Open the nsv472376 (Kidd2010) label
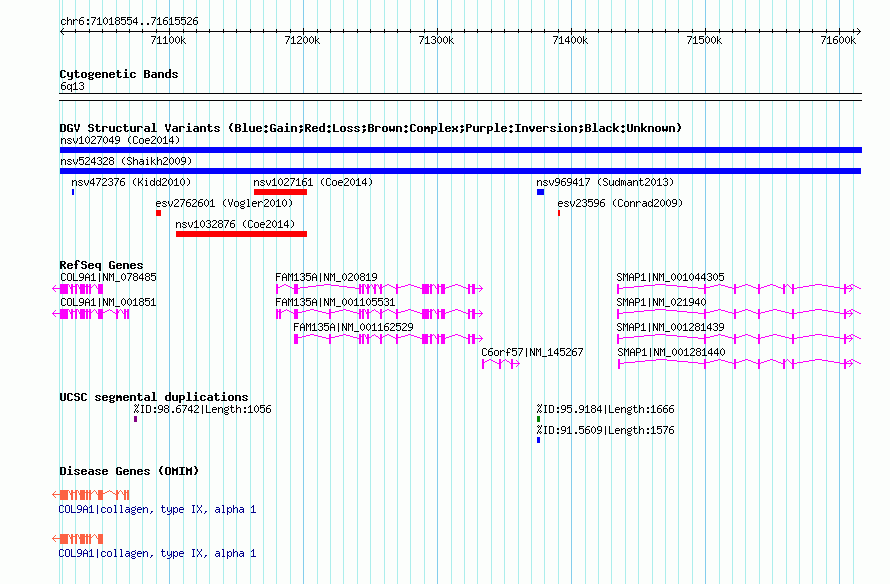 coord(131,182)
